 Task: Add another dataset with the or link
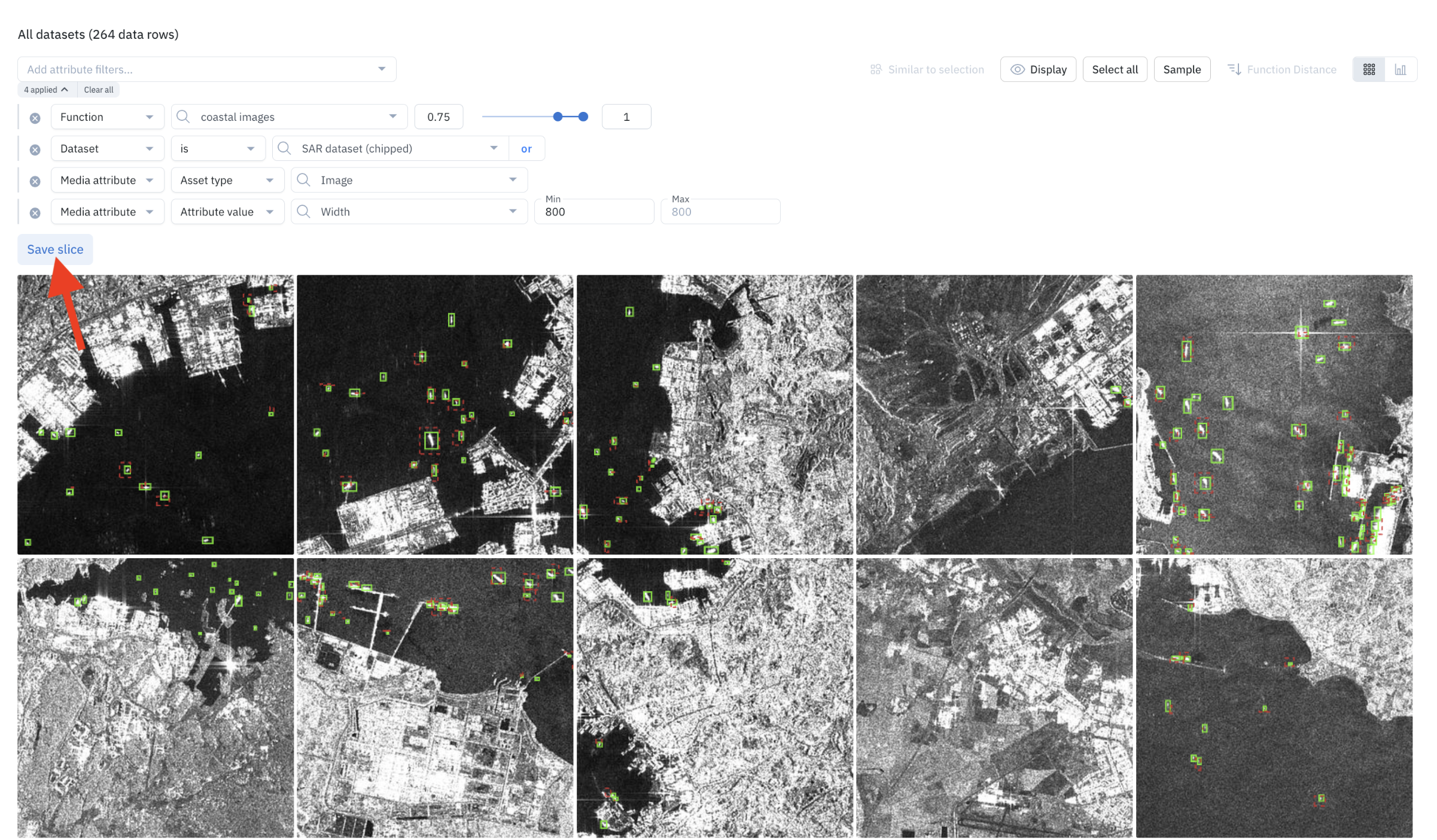(x=526, y=149)
